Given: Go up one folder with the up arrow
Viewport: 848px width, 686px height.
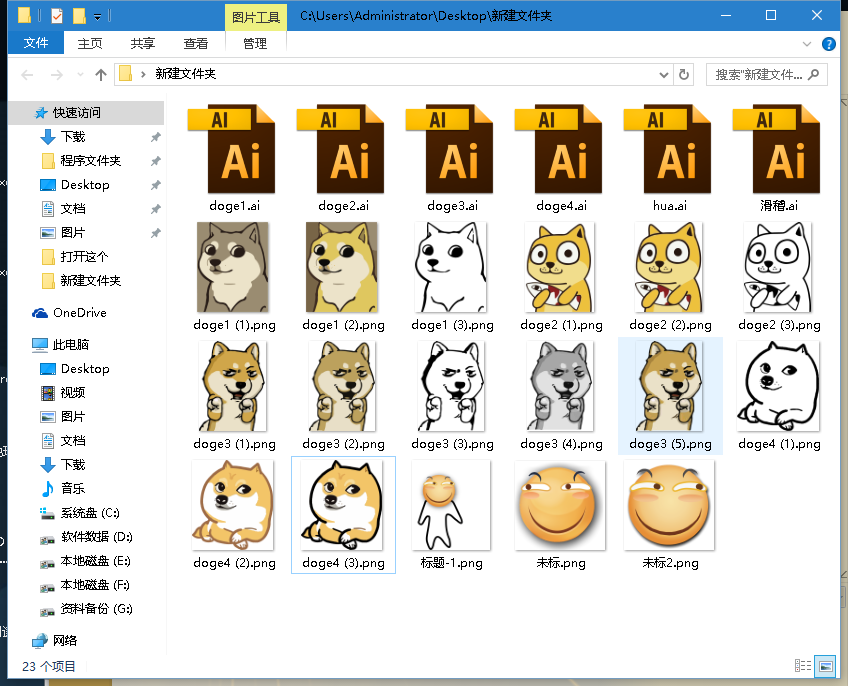Looking at the screenshot, I should (100, 75).
